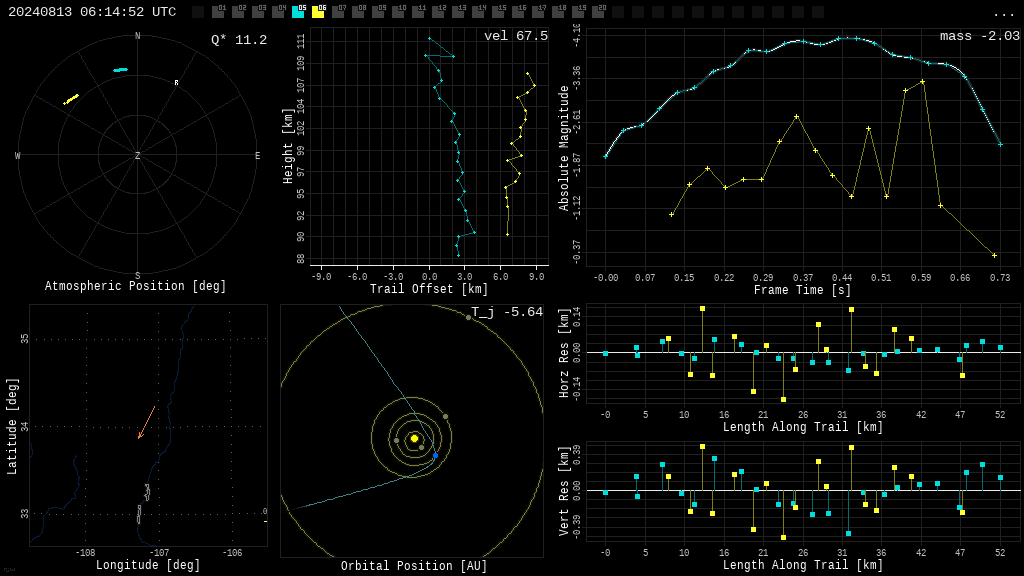1024x576 pixels.
Task: Click the T_j -5.64 readout
Action: click(x=507, y=312)
